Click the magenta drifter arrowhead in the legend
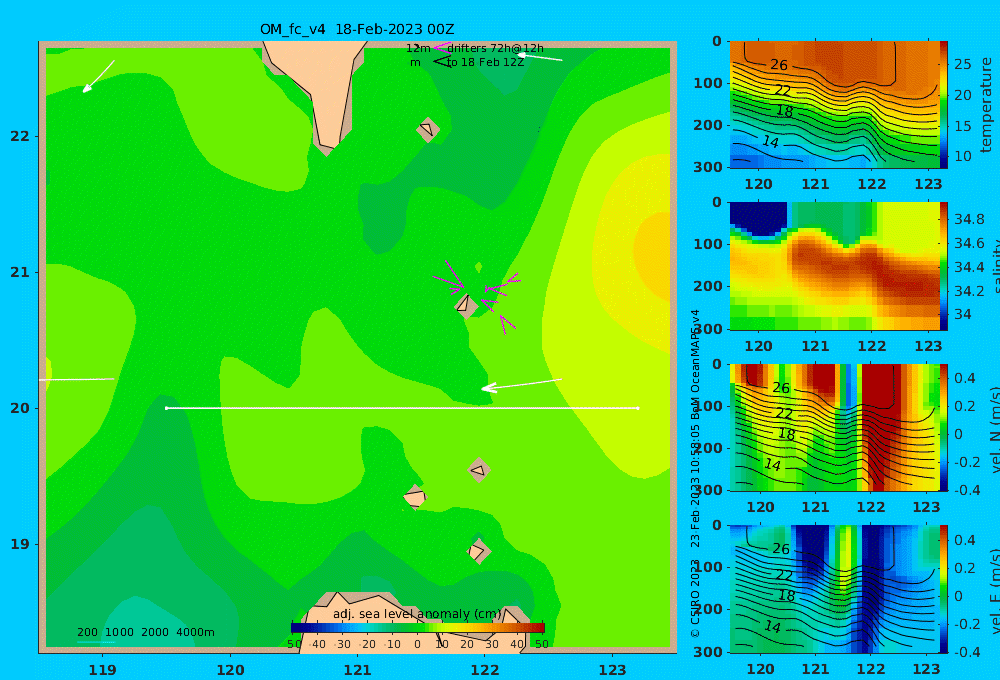 pos(442,47)
